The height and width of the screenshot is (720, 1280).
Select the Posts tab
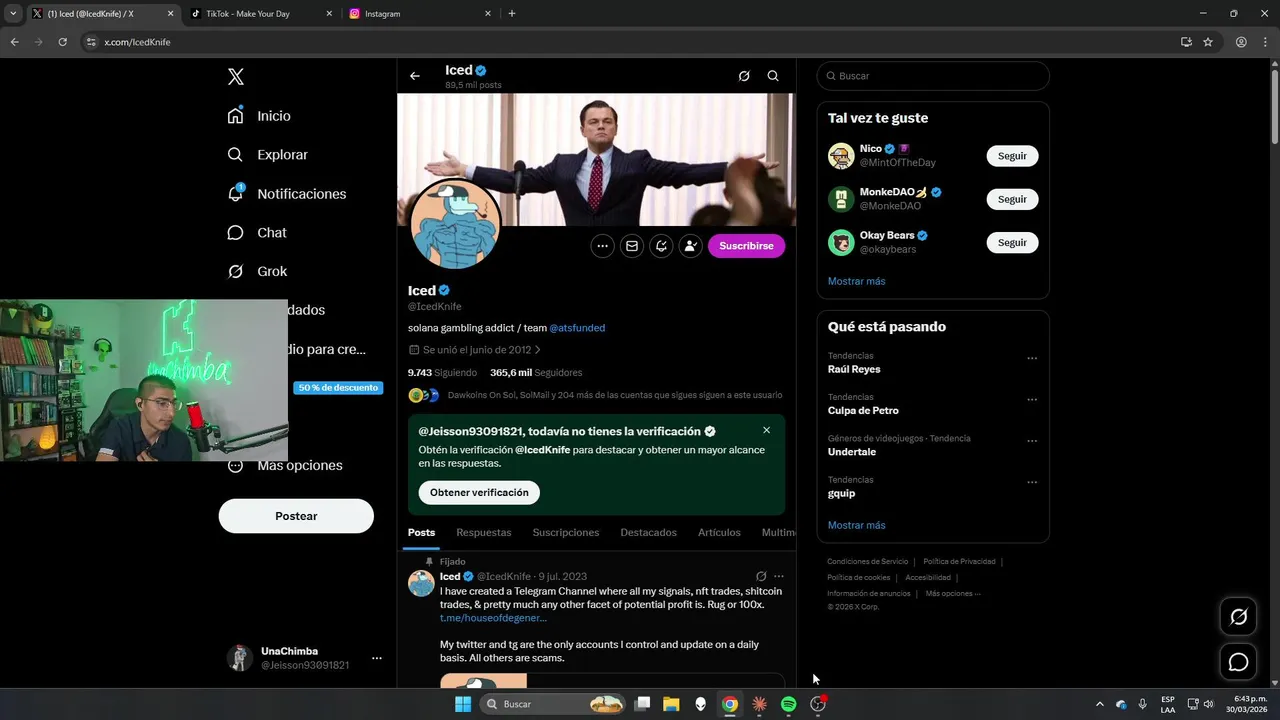click(x=421, y=533)
